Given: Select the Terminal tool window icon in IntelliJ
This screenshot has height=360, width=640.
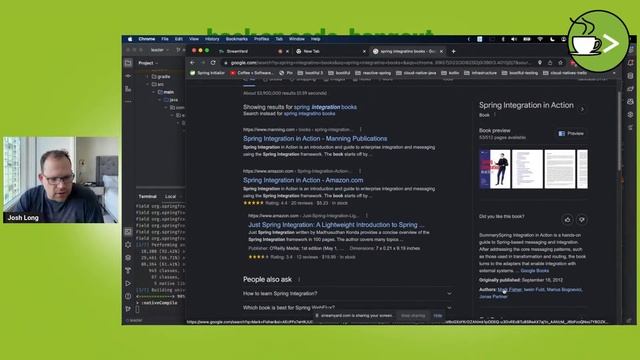Looking at the screenshot, I should pos(128,232).
